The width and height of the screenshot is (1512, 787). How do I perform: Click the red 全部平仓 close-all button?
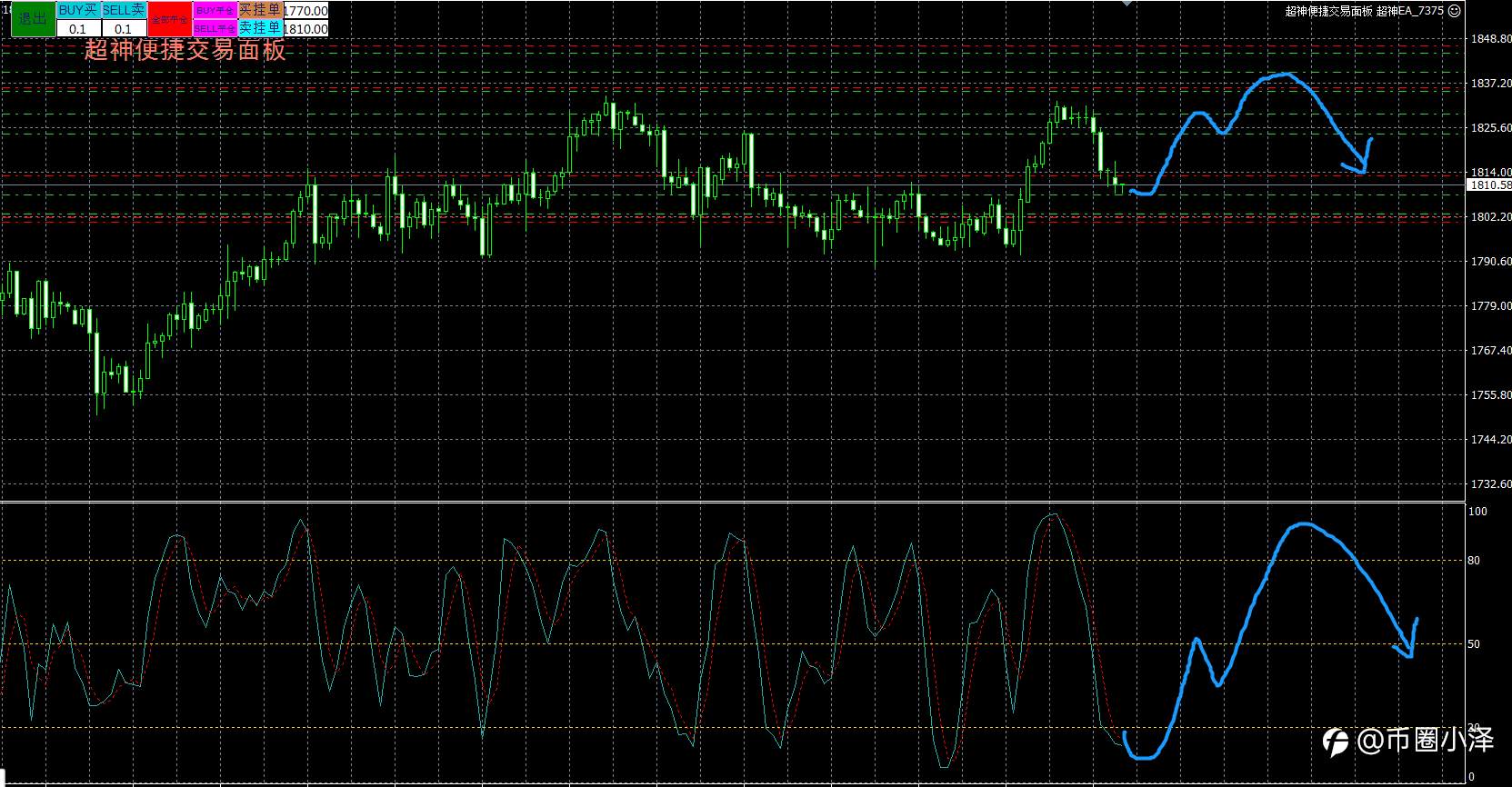point(170,19)
